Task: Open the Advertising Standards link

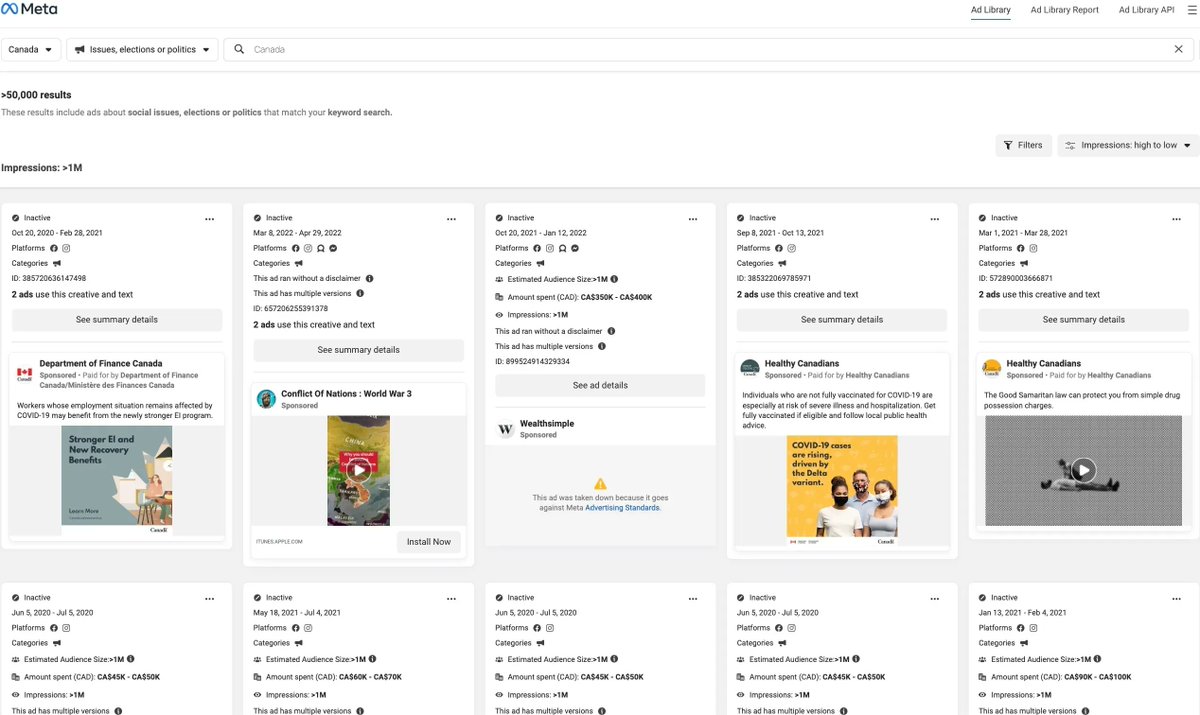Action: tap(622, 508)
